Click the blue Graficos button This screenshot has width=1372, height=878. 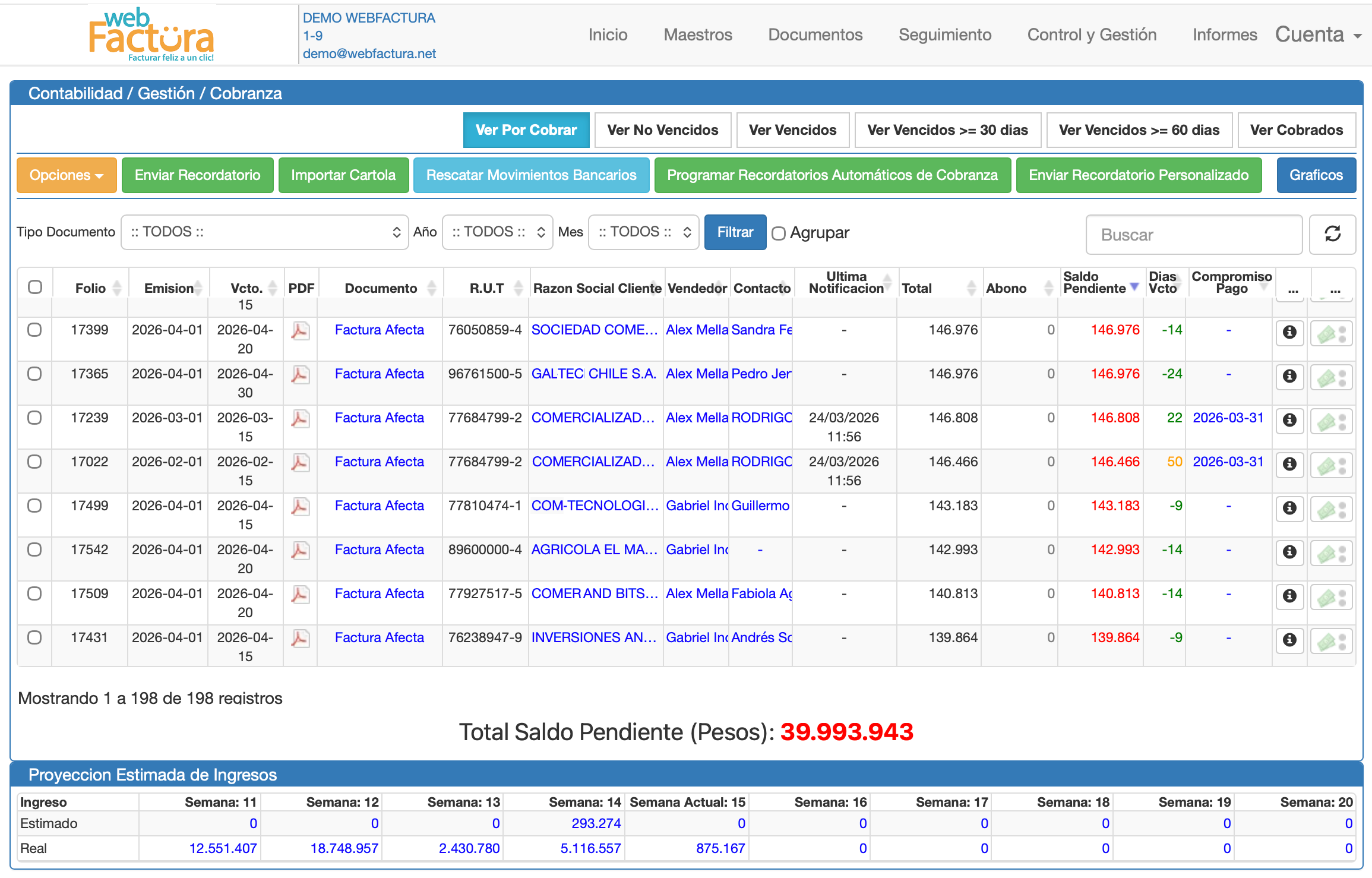tap(1316, 175)
